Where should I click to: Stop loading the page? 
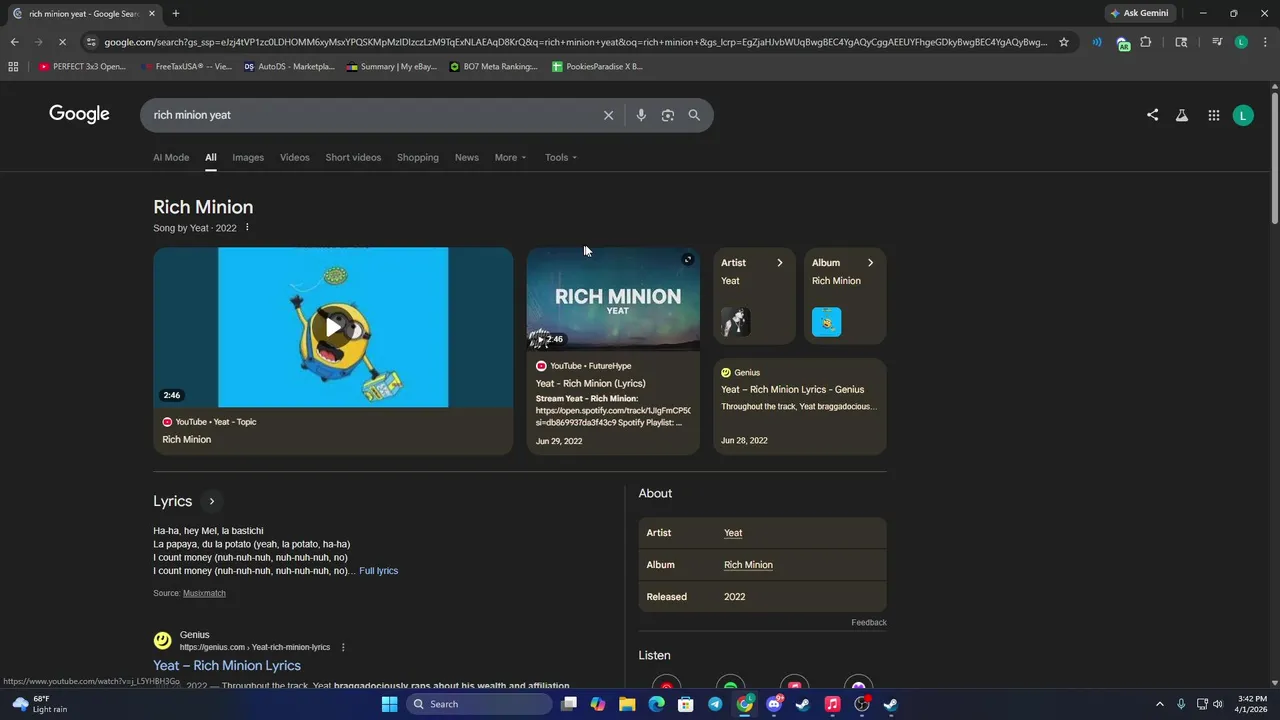62,42
